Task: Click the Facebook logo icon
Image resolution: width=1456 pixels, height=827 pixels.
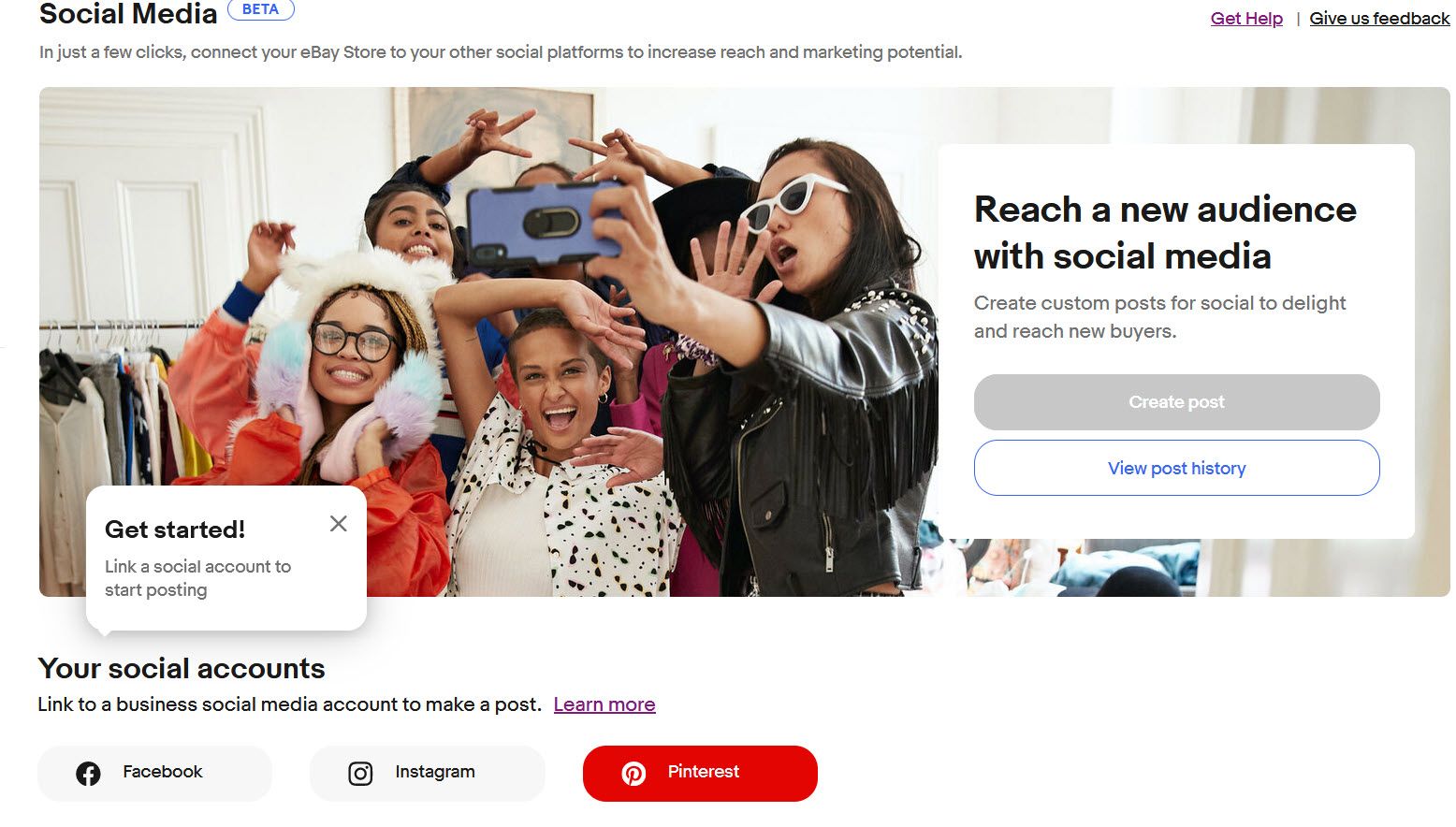Action: pyautogui.click(x=88, y=774)
